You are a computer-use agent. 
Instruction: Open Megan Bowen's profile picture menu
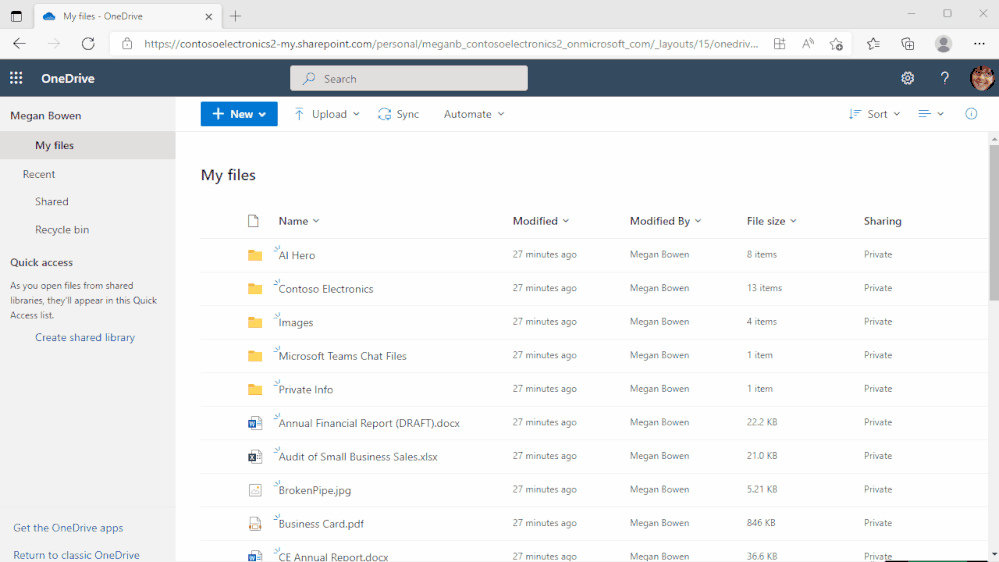point(982,78)
